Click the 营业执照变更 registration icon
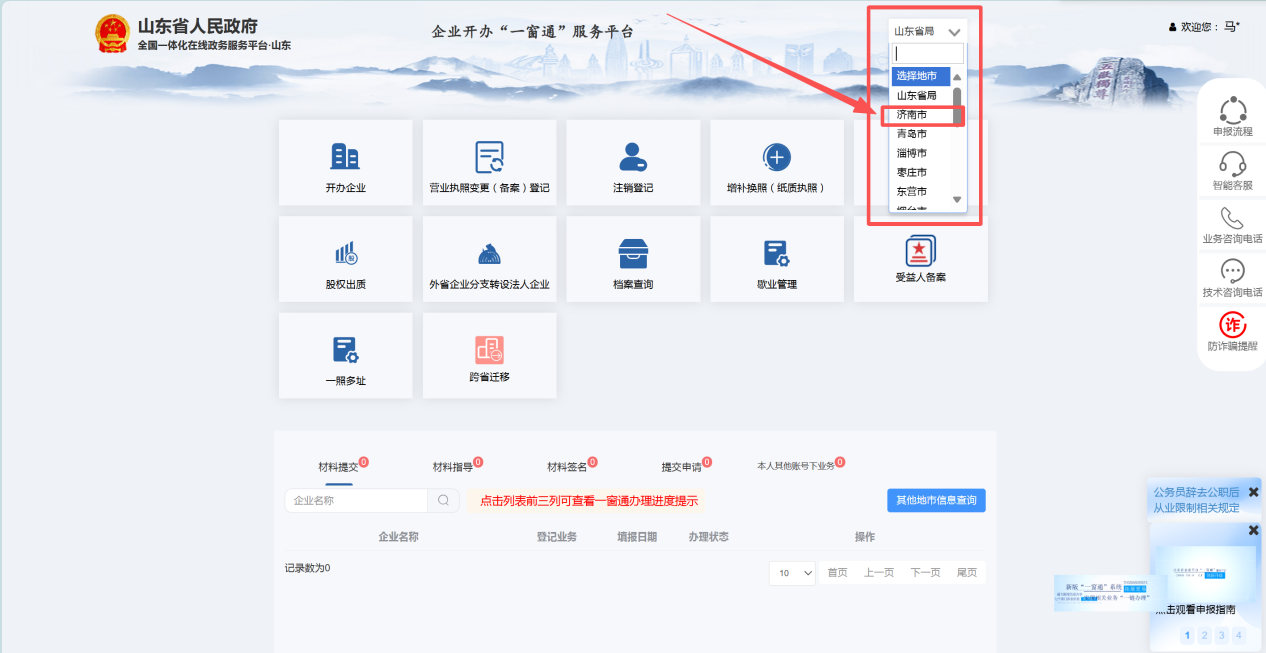The width and height of the screenshot is (1266, 653). (489, 157)
